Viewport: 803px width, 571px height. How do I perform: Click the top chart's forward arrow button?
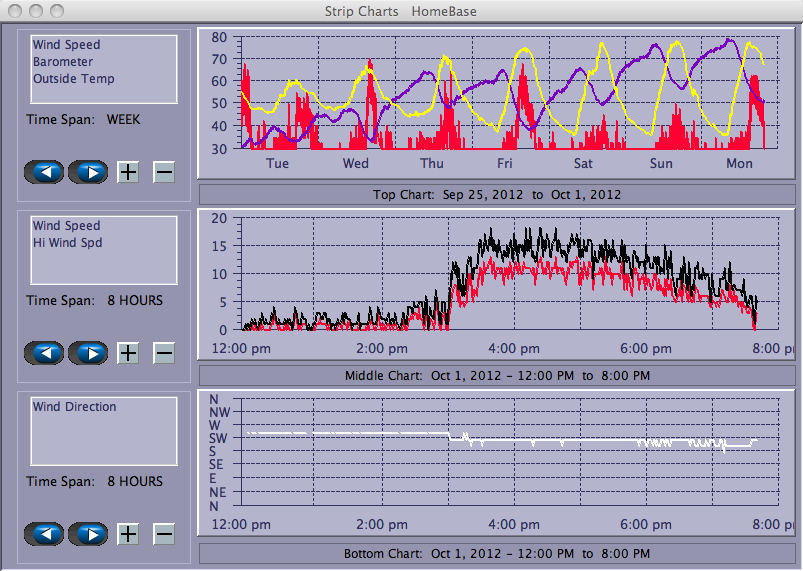[x=88, y=172]
